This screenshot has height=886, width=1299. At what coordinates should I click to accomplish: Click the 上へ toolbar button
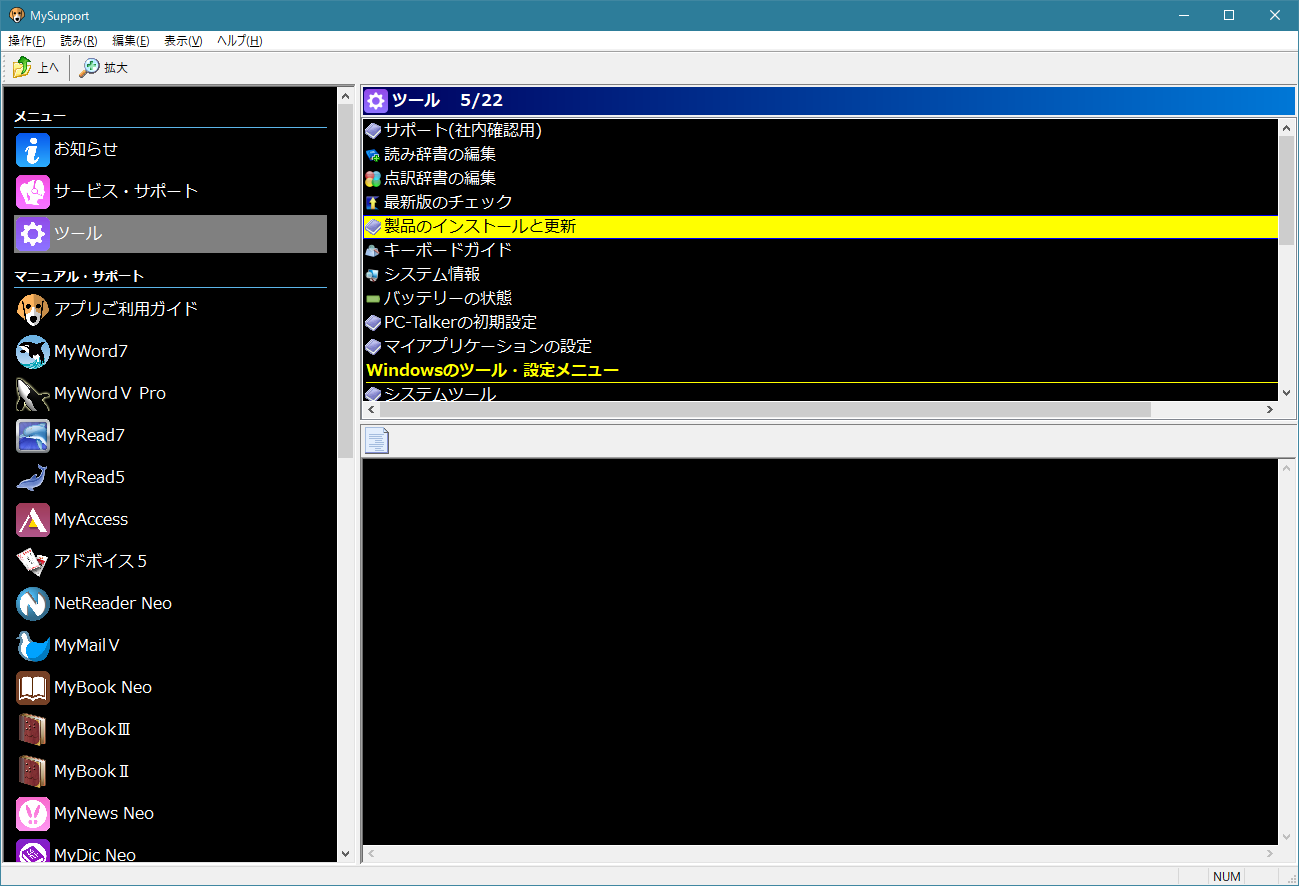[x=37, y=67]
